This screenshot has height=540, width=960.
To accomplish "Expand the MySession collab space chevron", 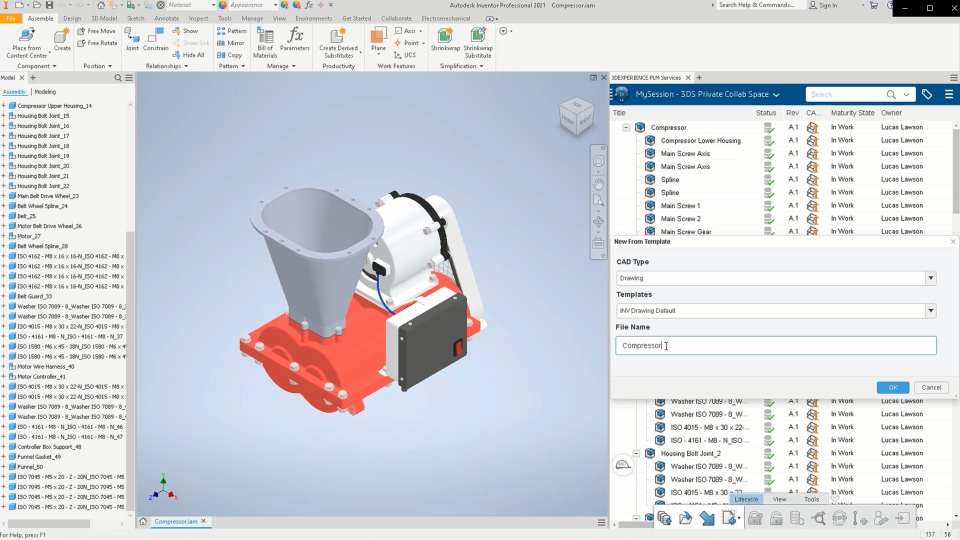I will click(x=776, y=95).
